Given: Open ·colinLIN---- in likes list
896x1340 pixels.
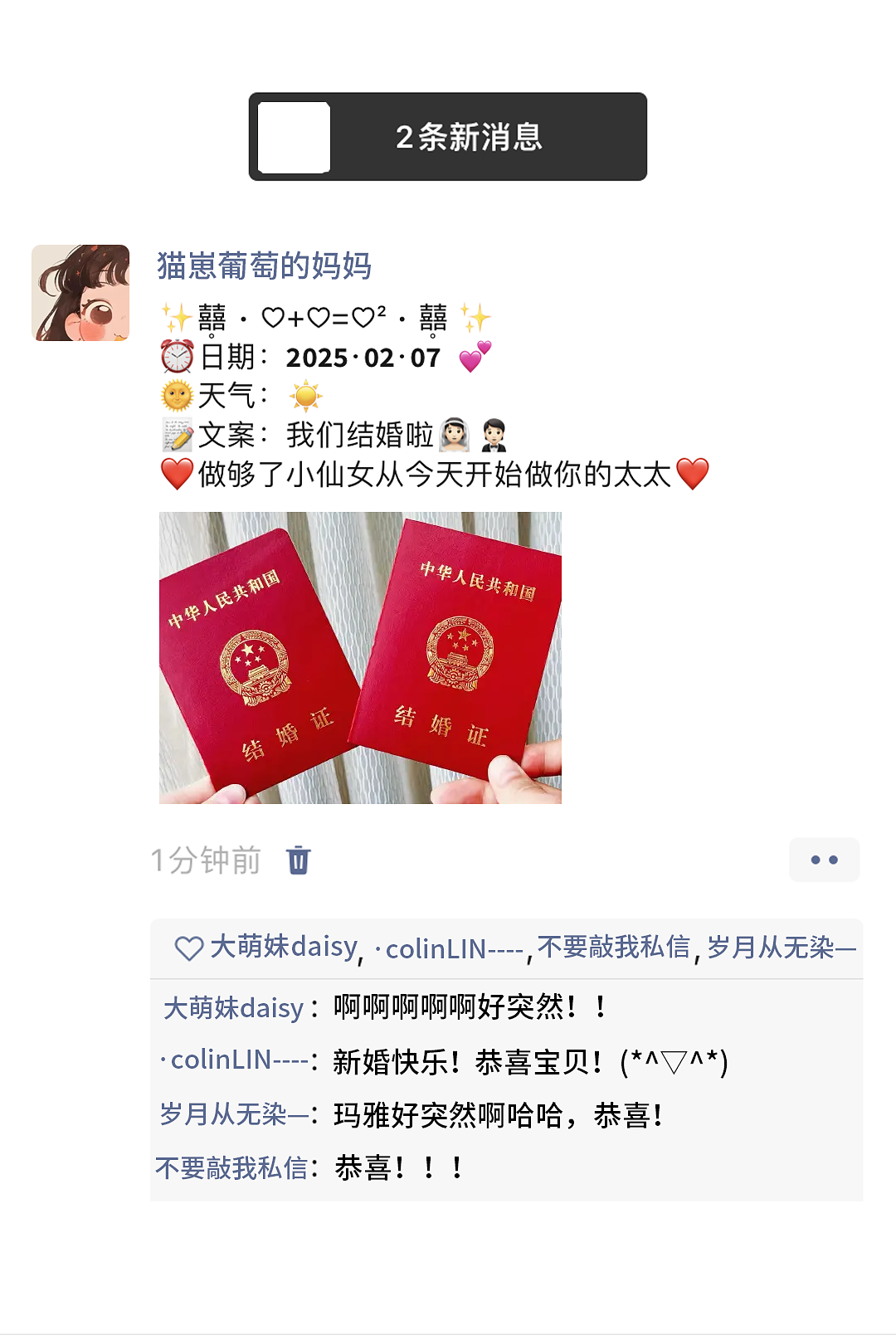Looking at the screenshot, I should [x=449, y=948].
